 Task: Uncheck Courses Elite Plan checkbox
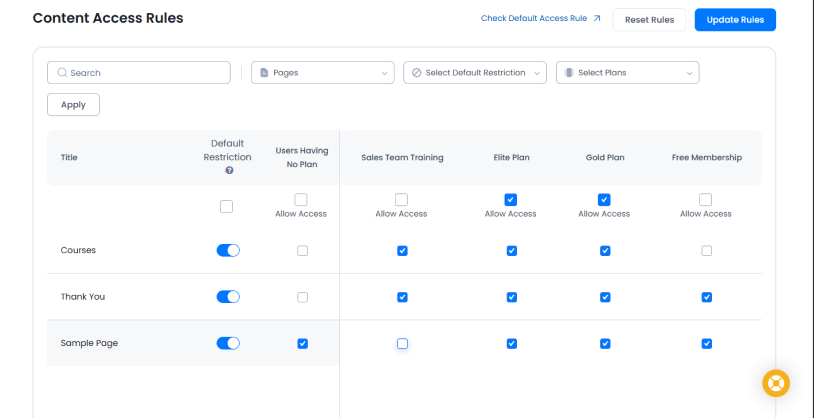click(x=512, y=251)
